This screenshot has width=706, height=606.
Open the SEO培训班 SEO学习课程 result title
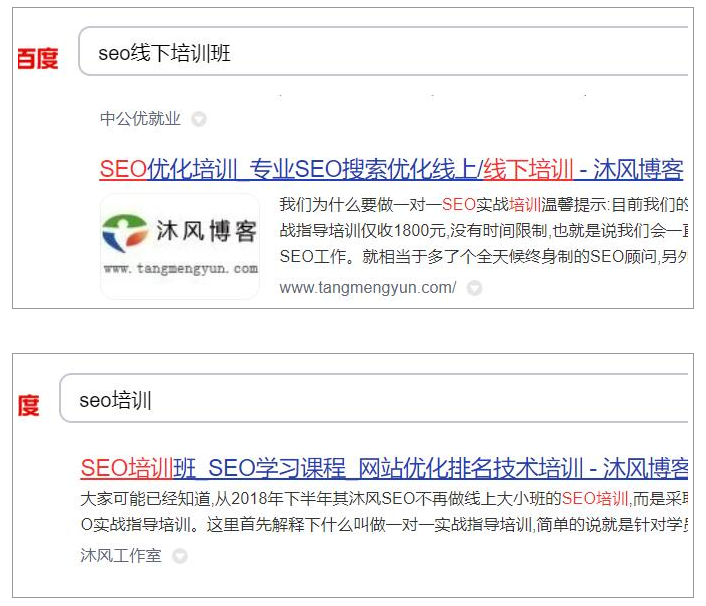tap(384, 468)
